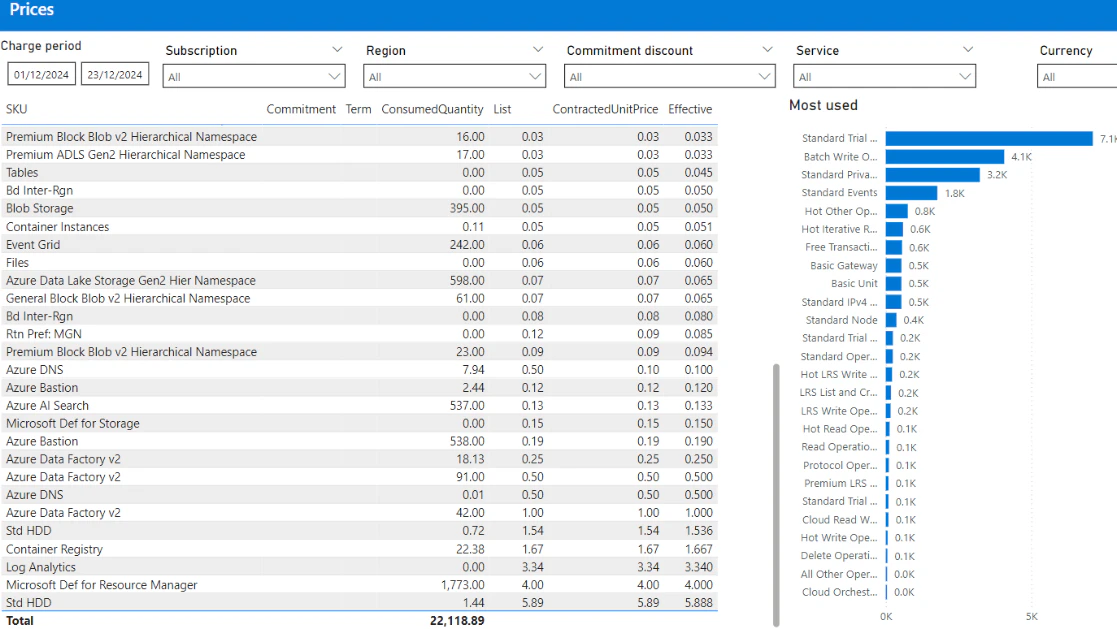Select the Standard Events 1.8K bar
Image resolution: width=1117 pixels, height=629 pixels.
(x=911, y=193)
